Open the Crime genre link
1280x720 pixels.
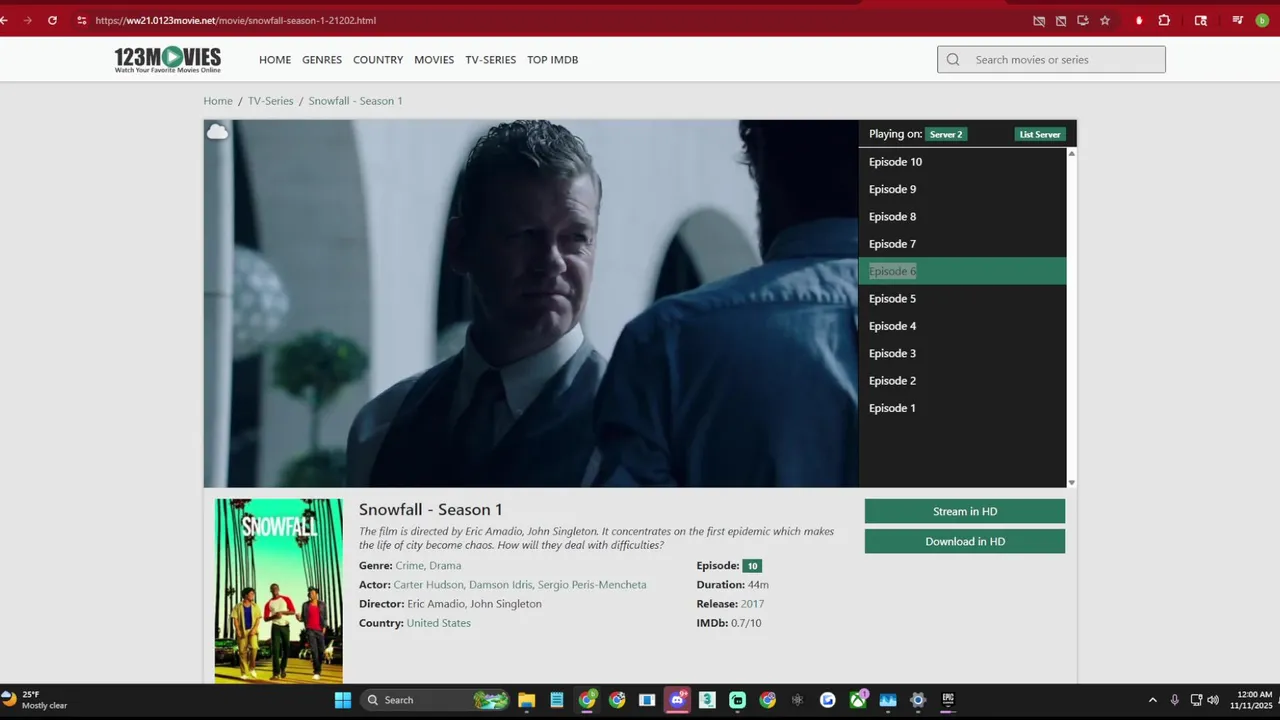410,566
